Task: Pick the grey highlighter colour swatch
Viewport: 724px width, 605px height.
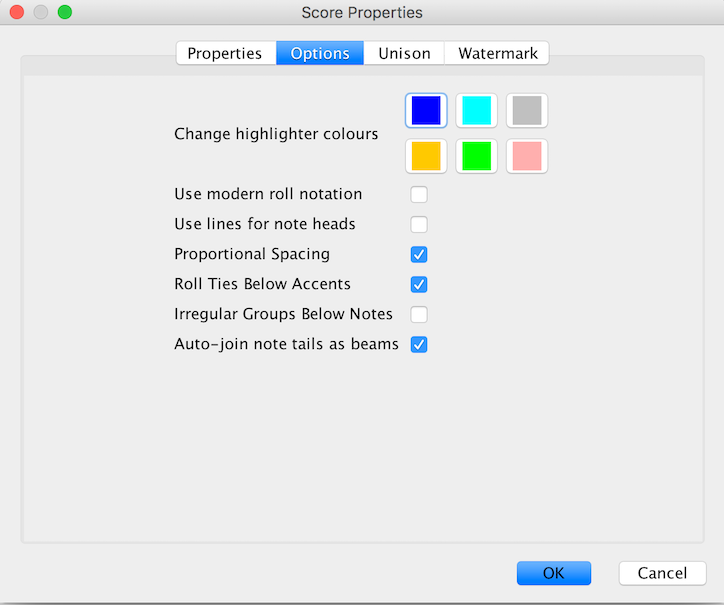Action: click(x=527, y=110)
